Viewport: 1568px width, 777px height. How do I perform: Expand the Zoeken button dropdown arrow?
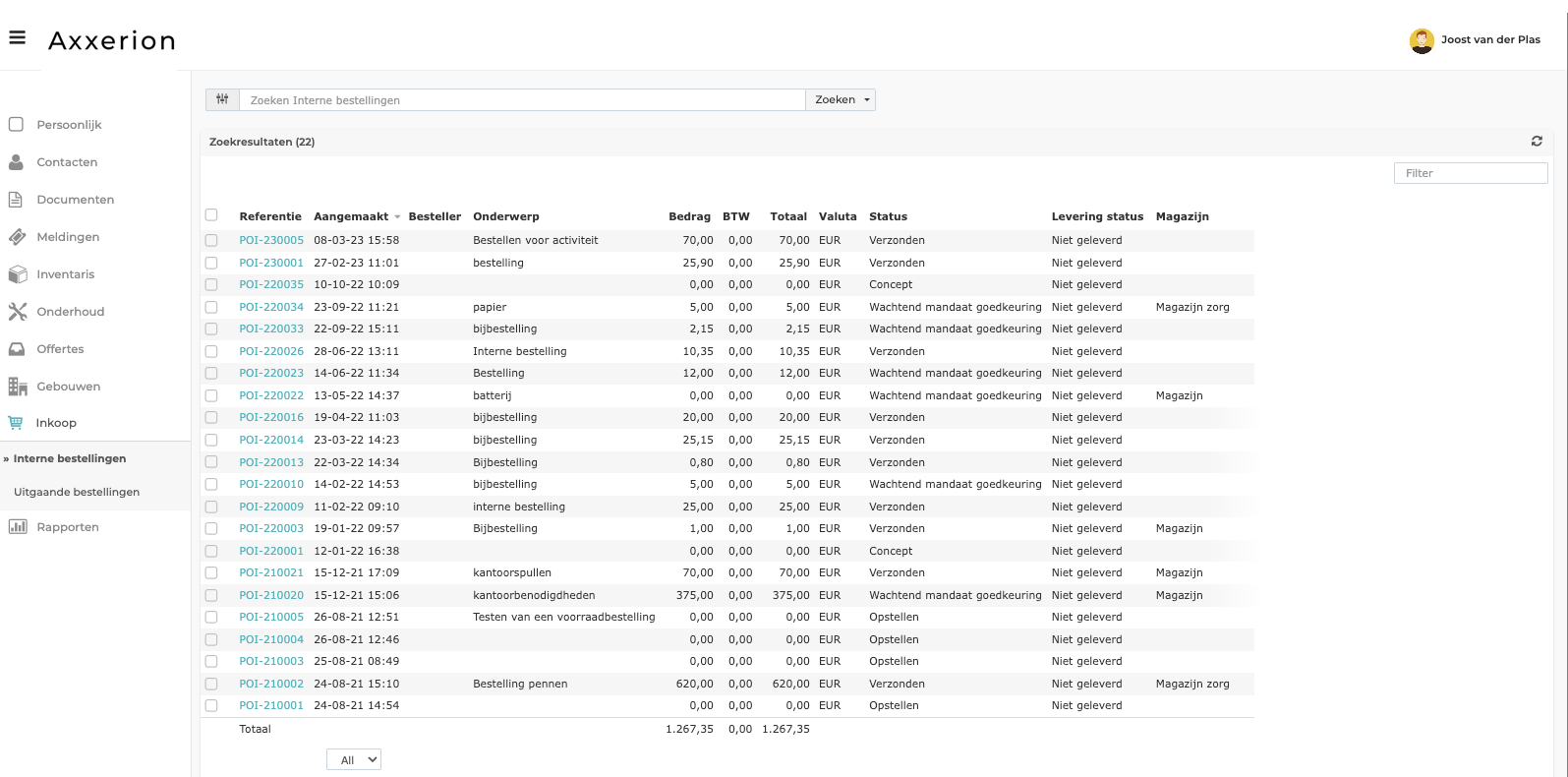(866, 100)
